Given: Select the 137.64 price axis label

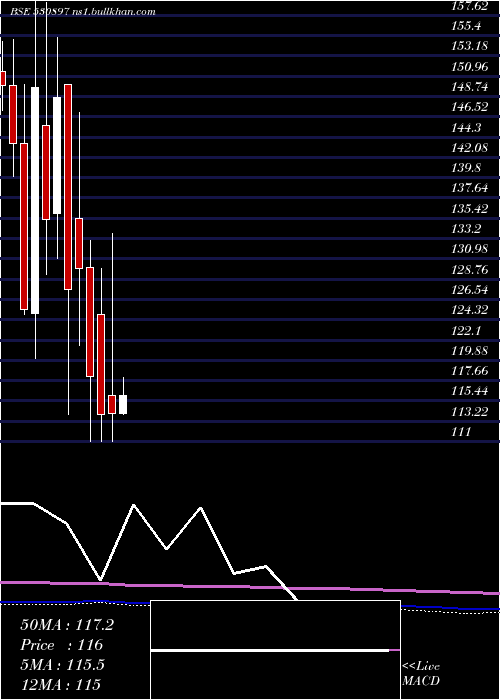Looking at the screenshot, I should coord(470,188).
